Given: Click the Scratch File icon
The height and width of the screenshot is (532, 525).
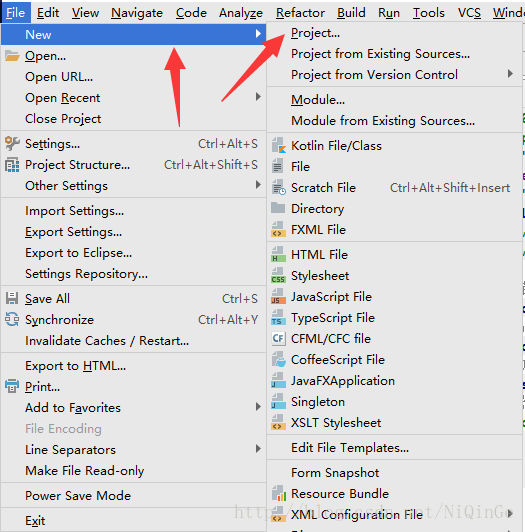Looking at the screenshot, I should pyautogui.click(x=278, y=188).
